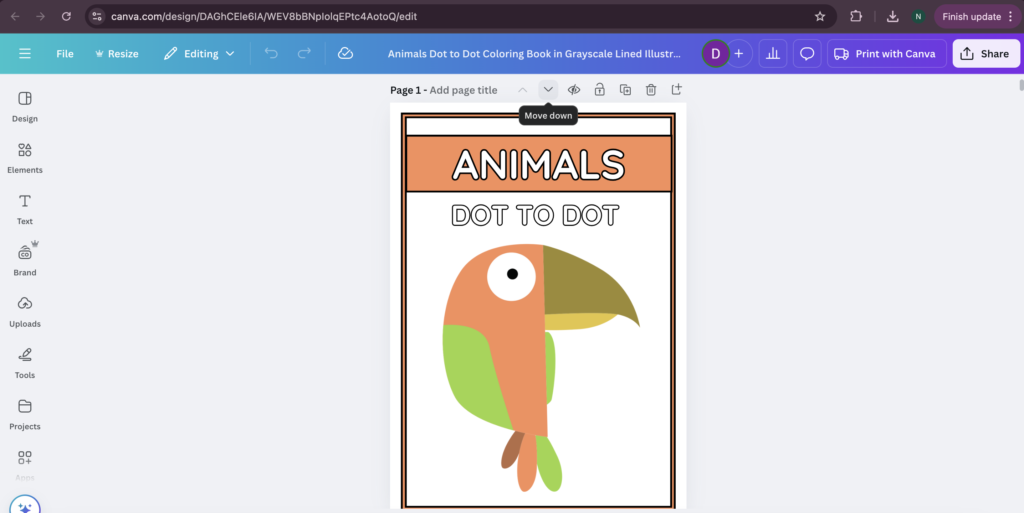Open the Projects folder panel
Viewport: 1024px width, 513px height.
[25, 413]
